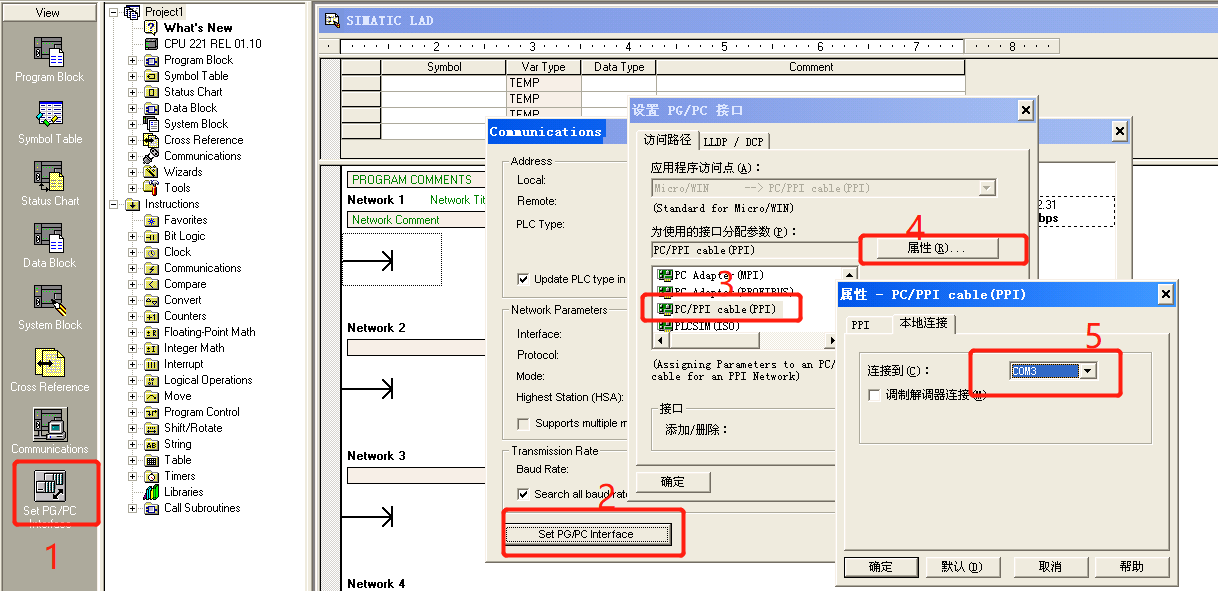The height and width of the screenshot is (591, 1218).
Task: Open the COM3 port dropdown
Action: 1089,371
